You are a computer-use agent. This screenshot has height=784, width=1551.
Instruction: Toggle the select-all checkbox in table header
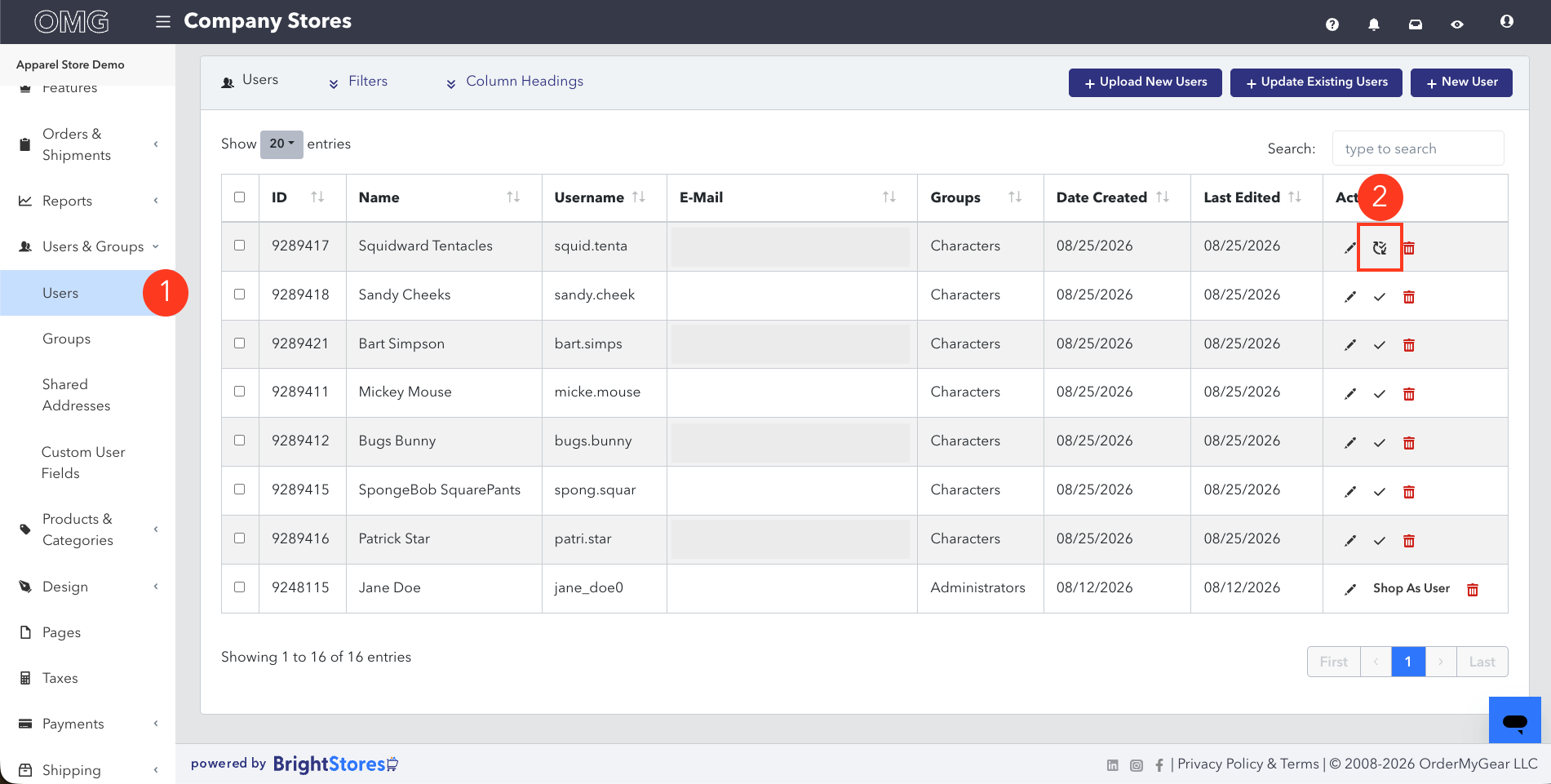tap(239, 197)
